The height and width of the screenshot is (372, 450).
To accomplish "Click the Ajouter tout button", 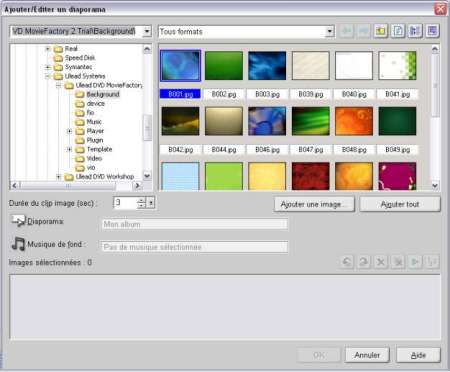I will [x=400, y=204].
